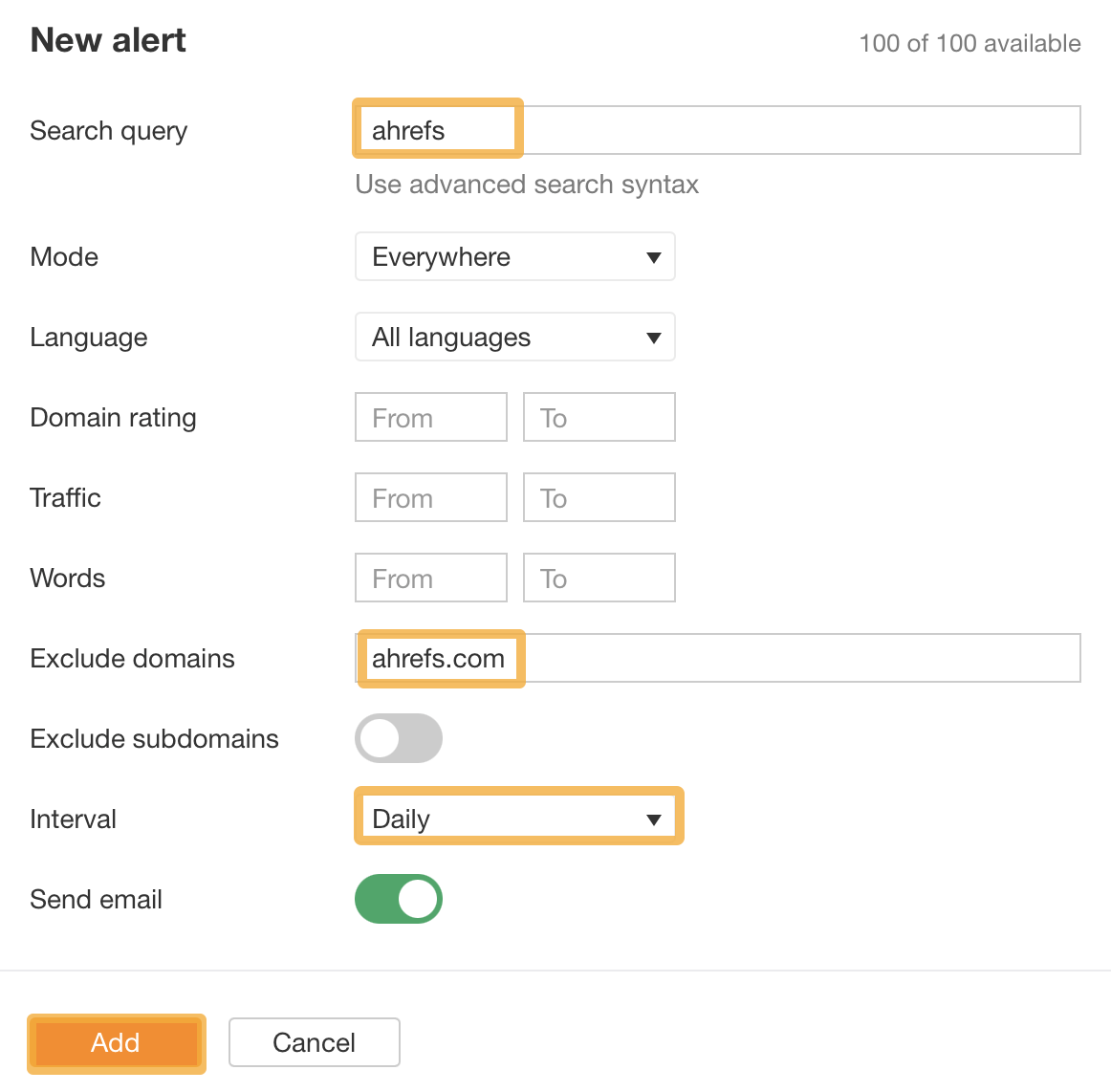Click the Traffic To field
1111x1092 pixels.
click(599, 497)
